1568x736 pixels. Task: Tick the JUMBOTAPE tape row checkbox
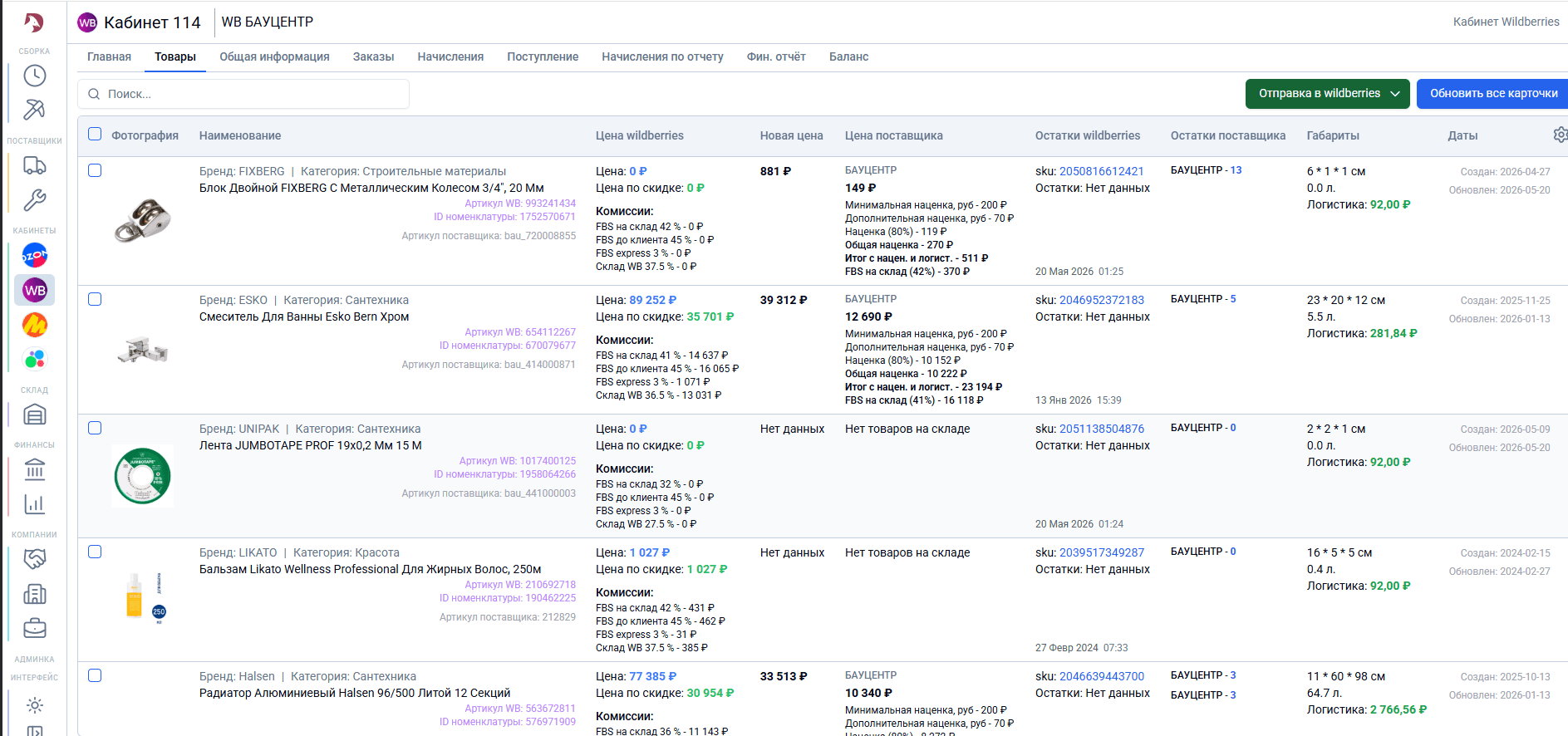95,428
